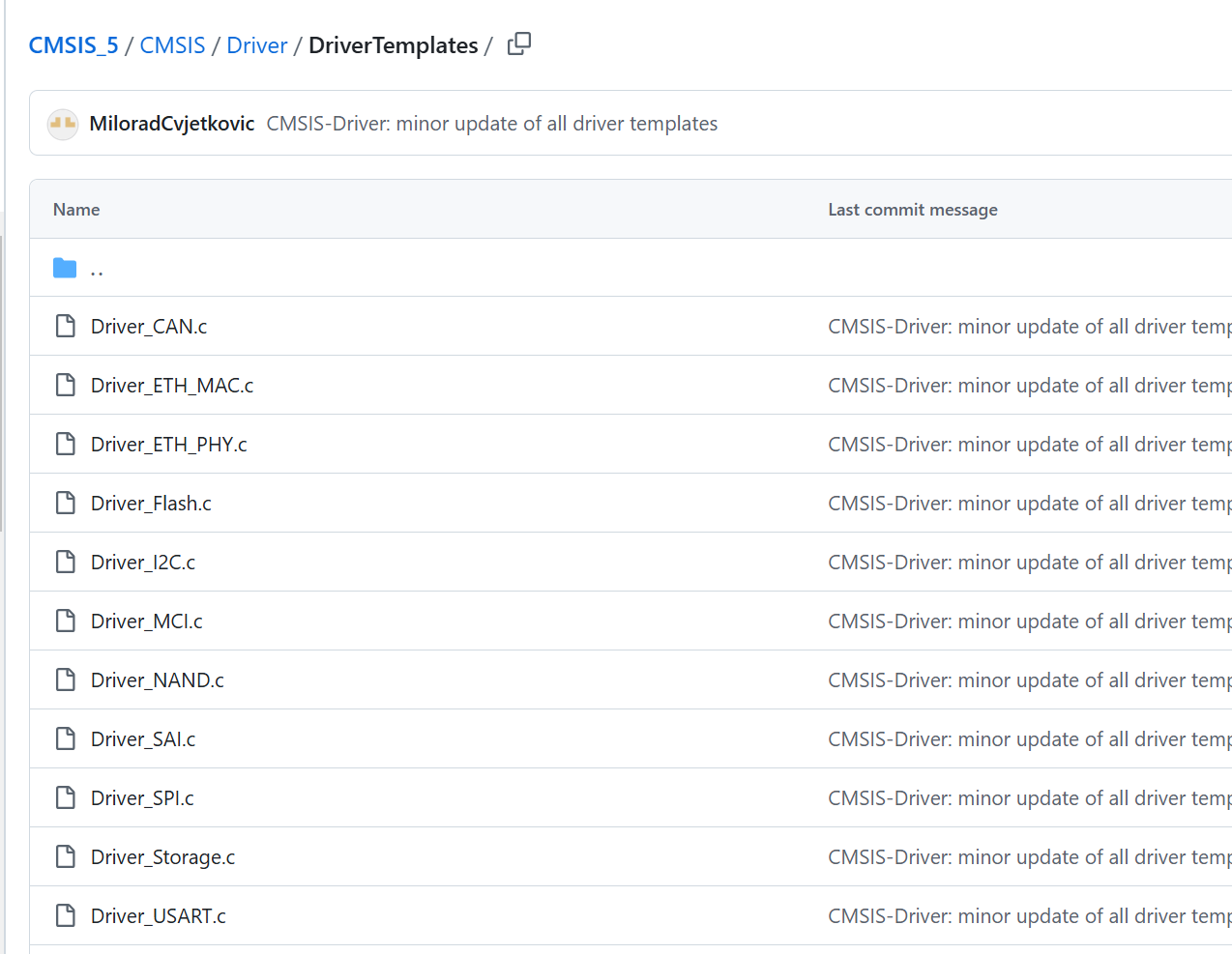Screen dimensions: 1232x954
Task: Open the Driver_NAND.c file
Action: tap(158, 680)
